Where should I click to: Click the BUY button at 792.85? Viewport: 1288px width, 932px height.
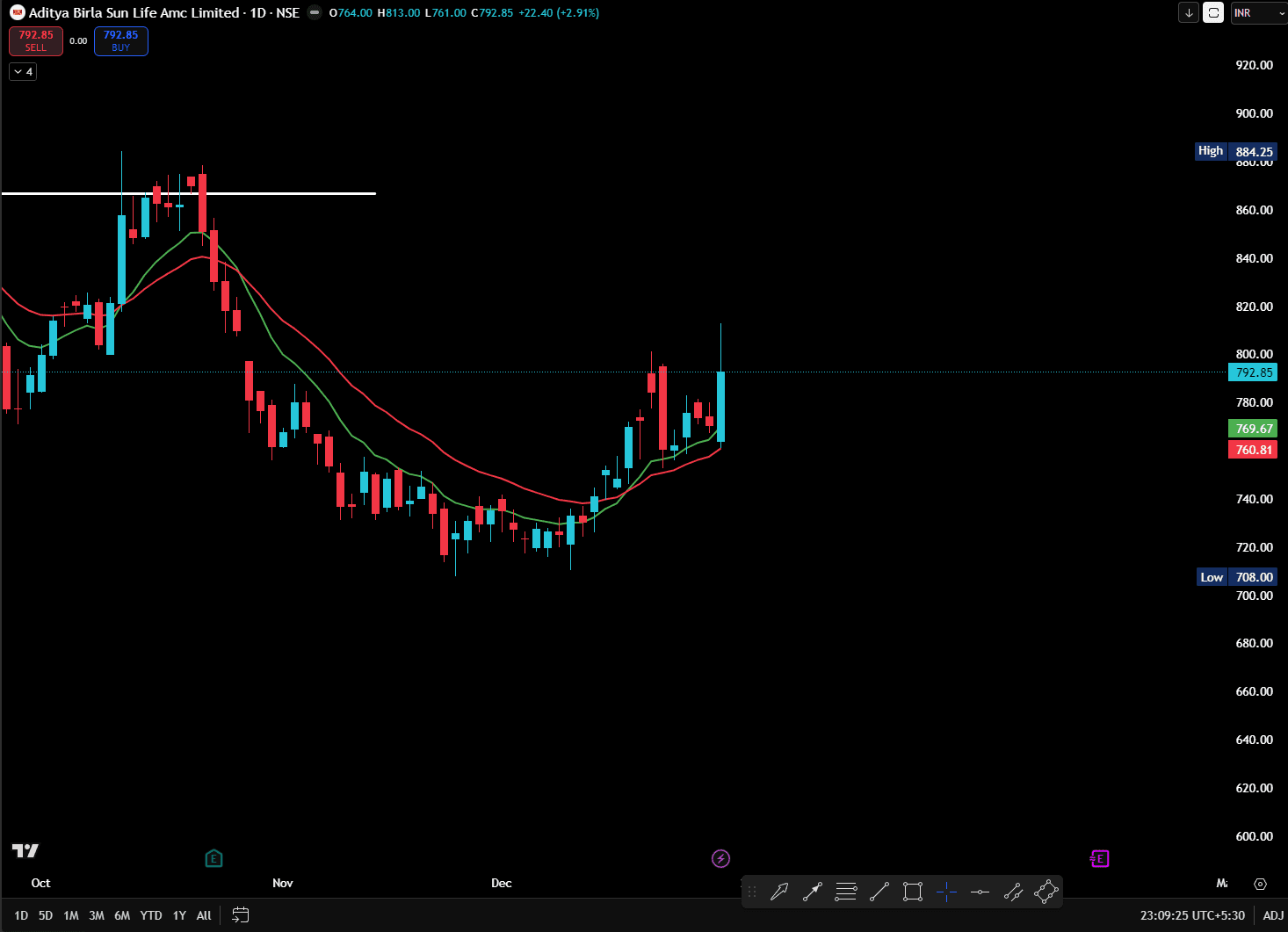121,40
